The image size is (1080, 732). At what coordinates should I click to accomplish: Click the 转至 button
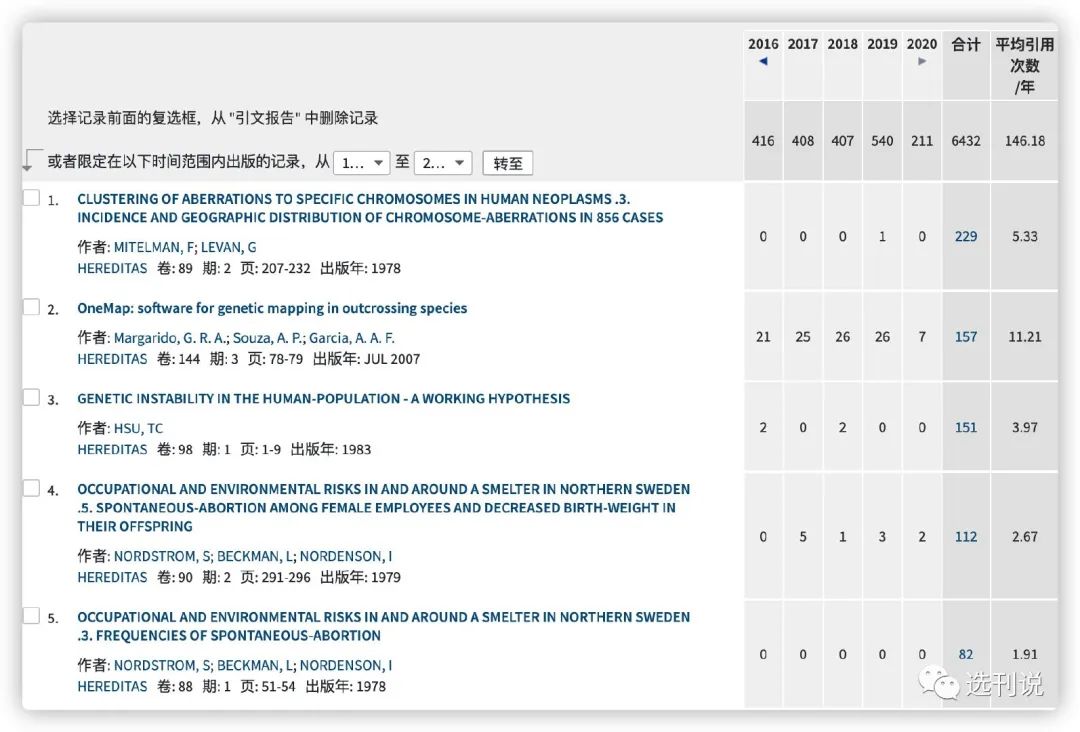click(x=508, y=163)
